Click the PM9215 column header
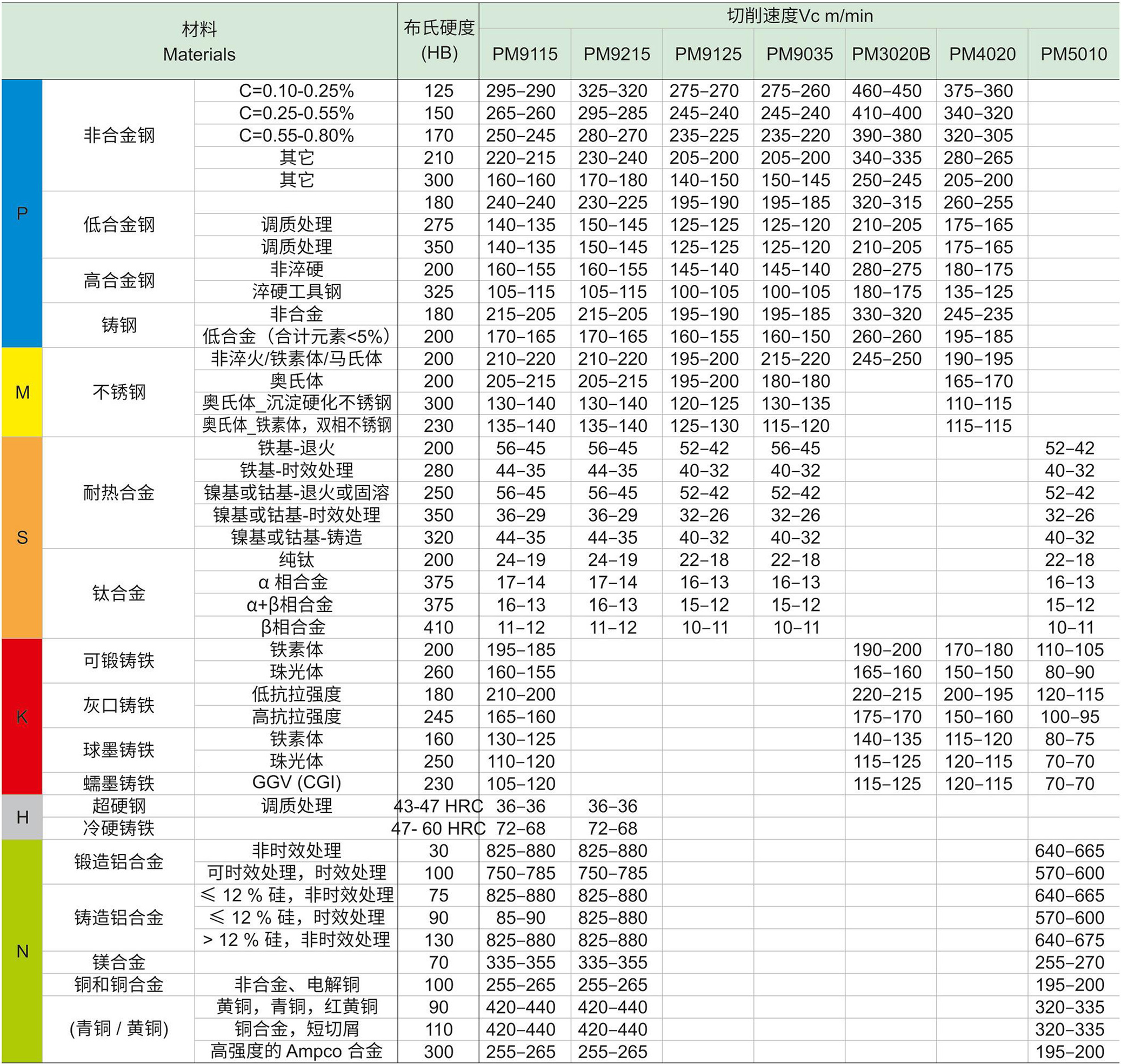This screenshot has height=1064, width=1121. pos(617,54)
